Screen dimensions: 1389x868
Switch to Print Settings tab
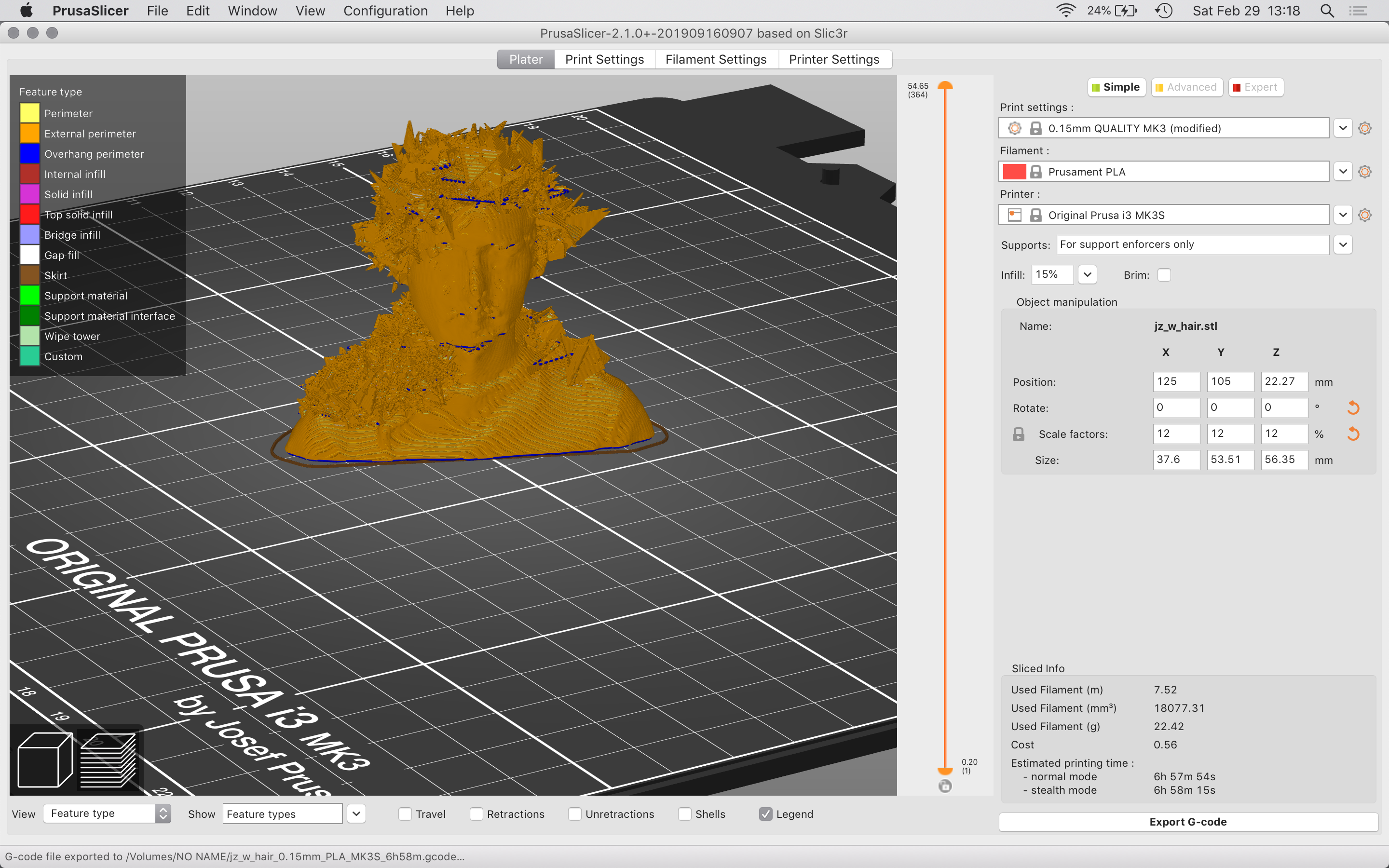[604, 59]
